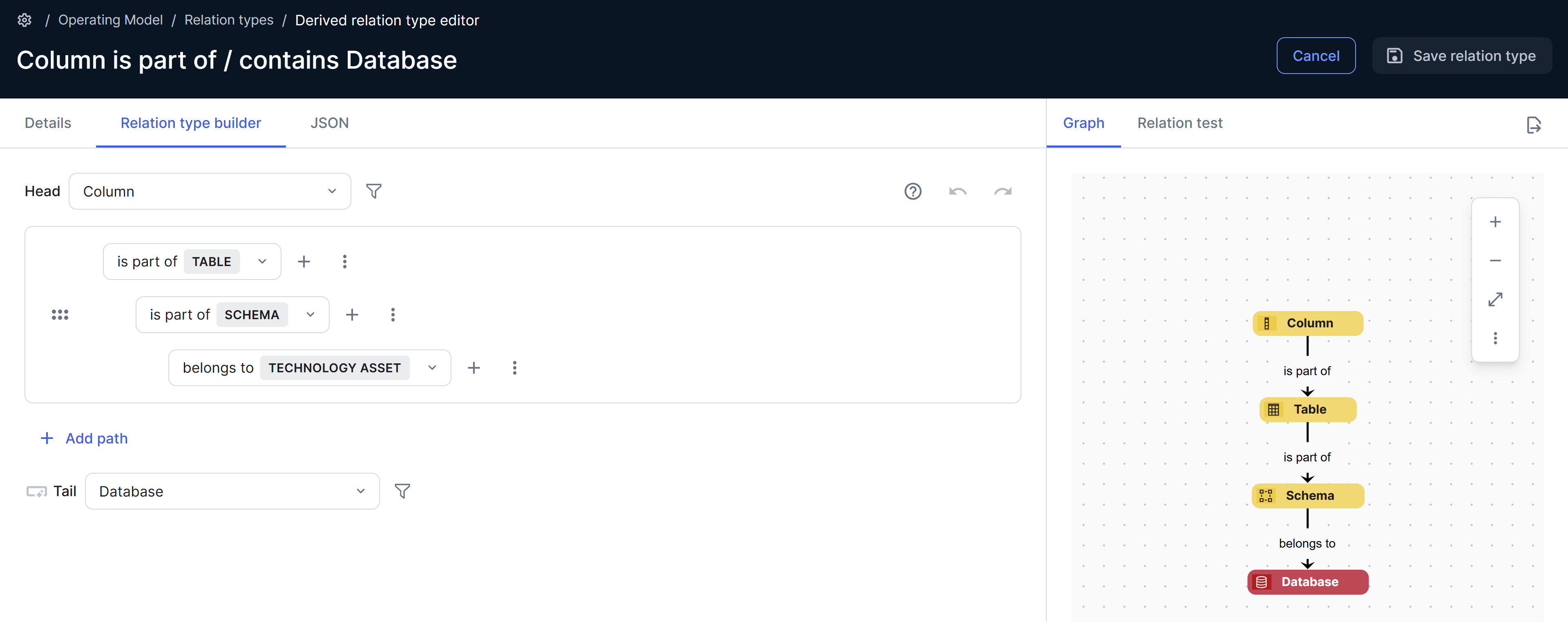
Task: Add a step after 'is part of TABLE'
Action: [x=304, y=262]
